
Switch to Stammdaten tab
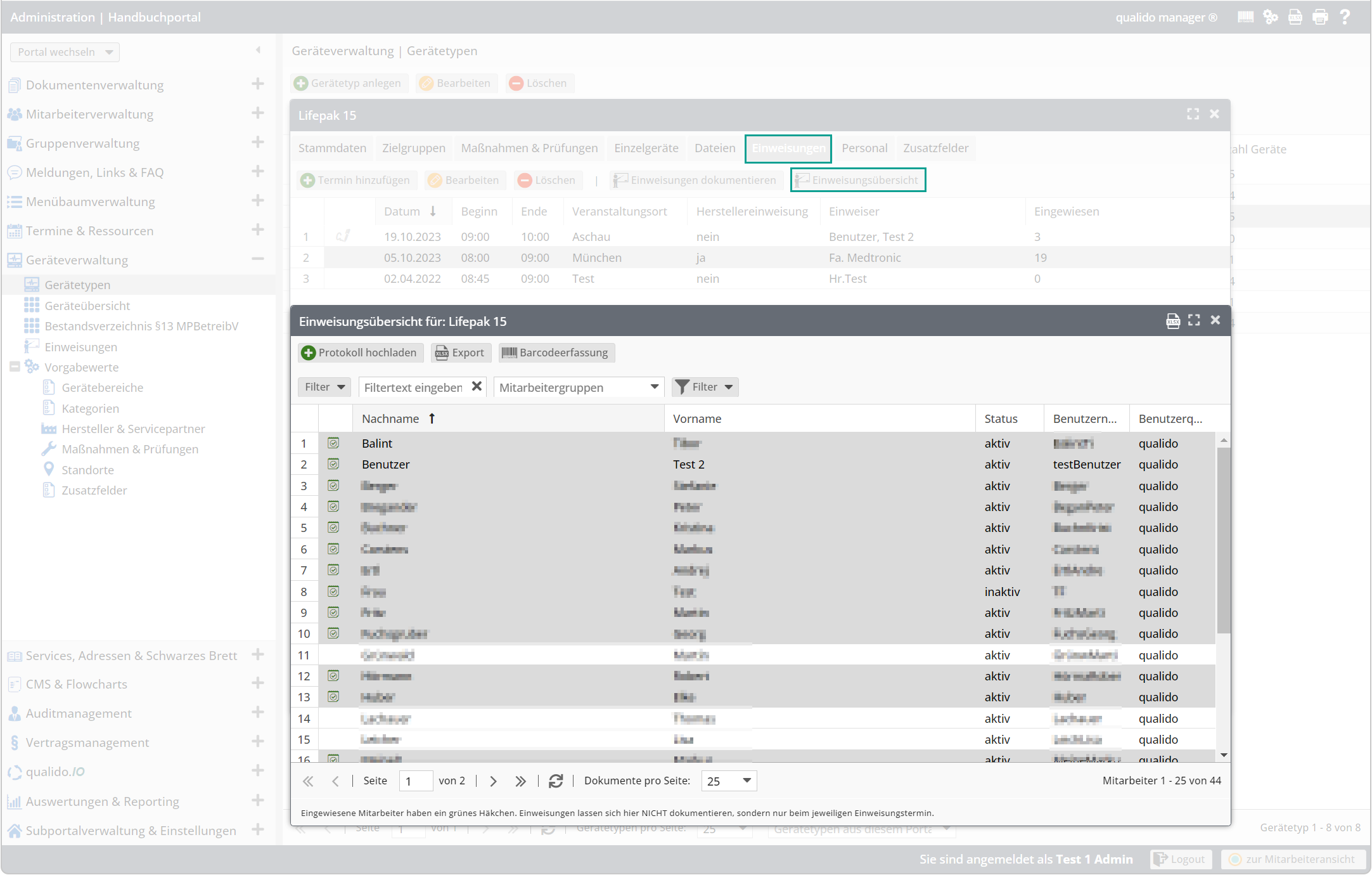[332, 148]
